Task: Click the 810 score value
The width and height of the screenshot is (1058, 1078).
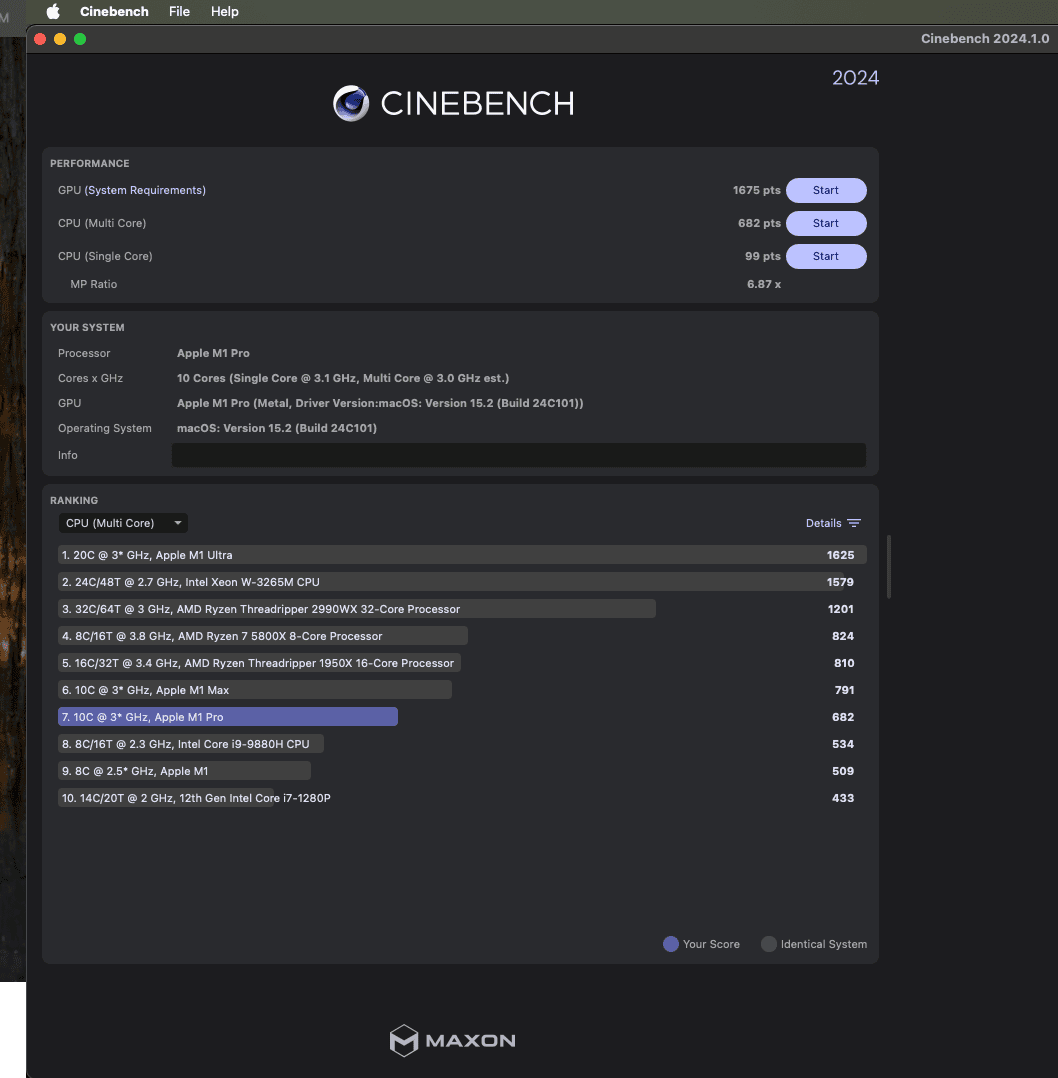Action: 844,663
